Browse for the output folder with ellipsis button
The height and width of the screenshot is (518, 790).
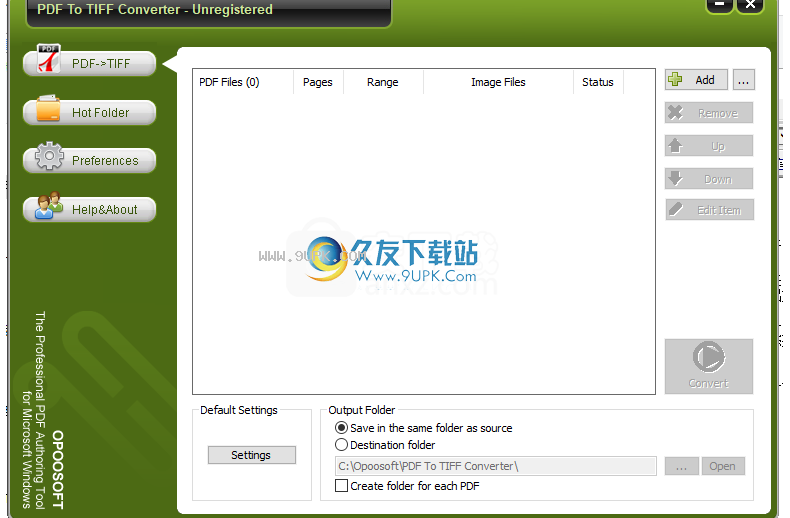click(681, 466)
